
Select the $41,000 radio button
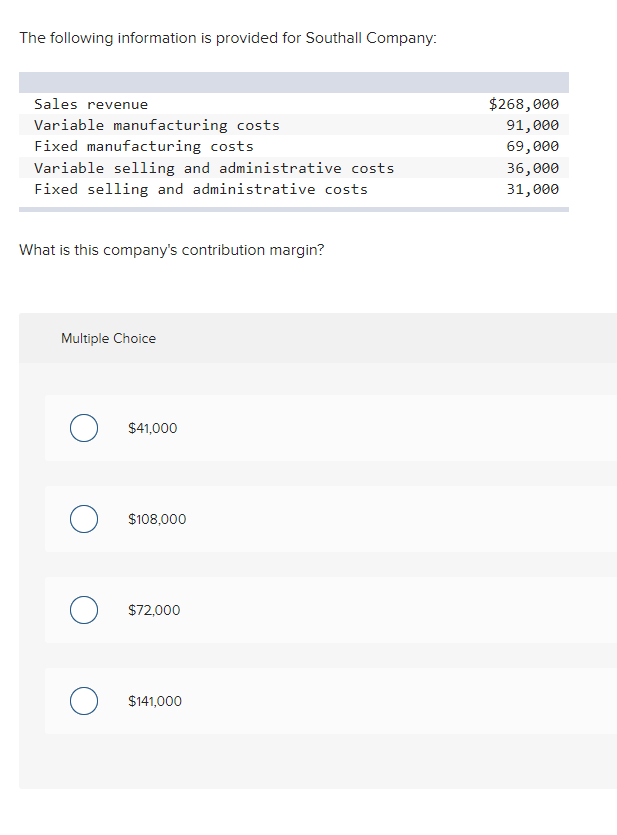84,428
